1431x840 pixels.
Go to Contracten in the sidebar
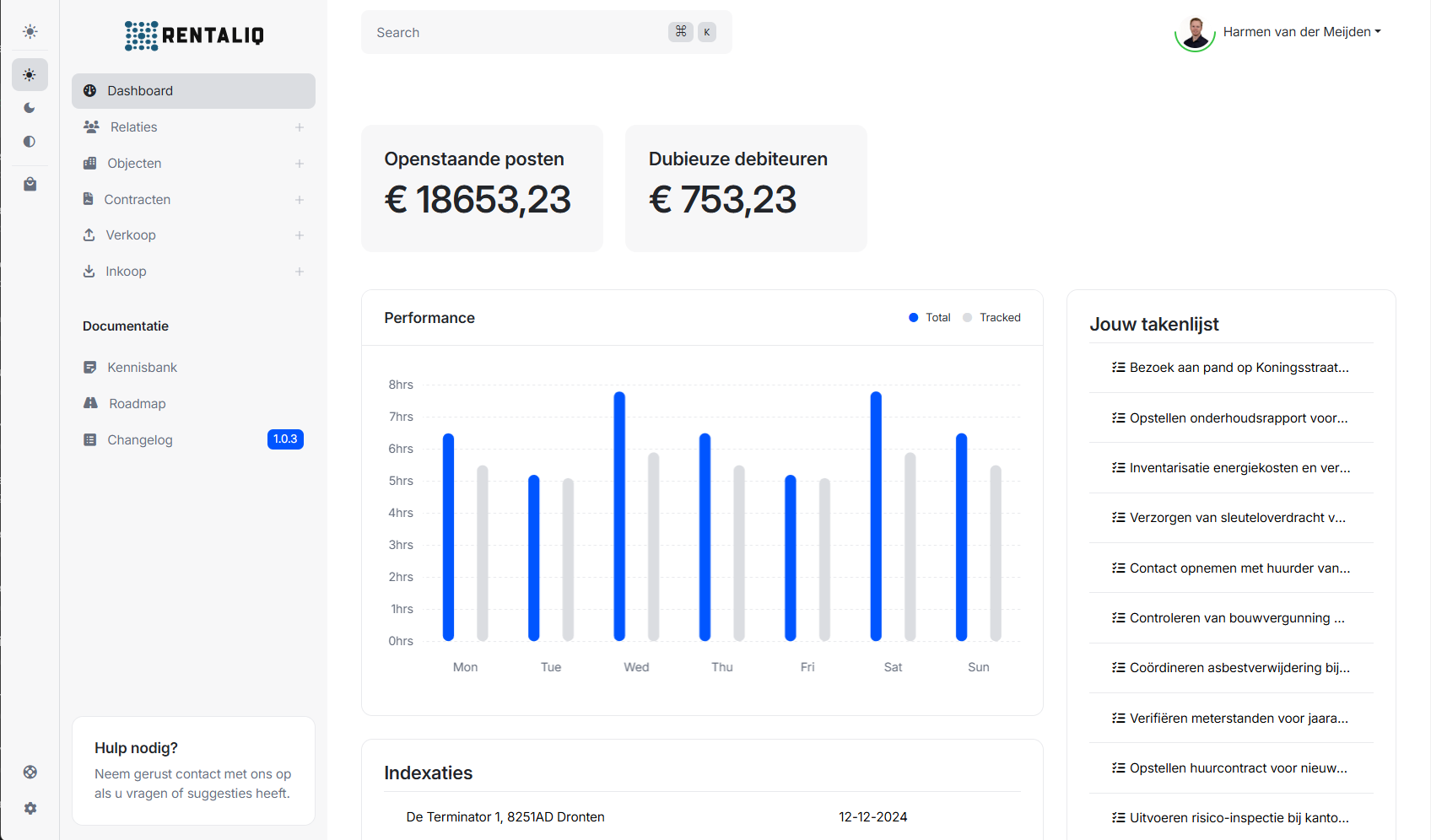tap(137, 200)
